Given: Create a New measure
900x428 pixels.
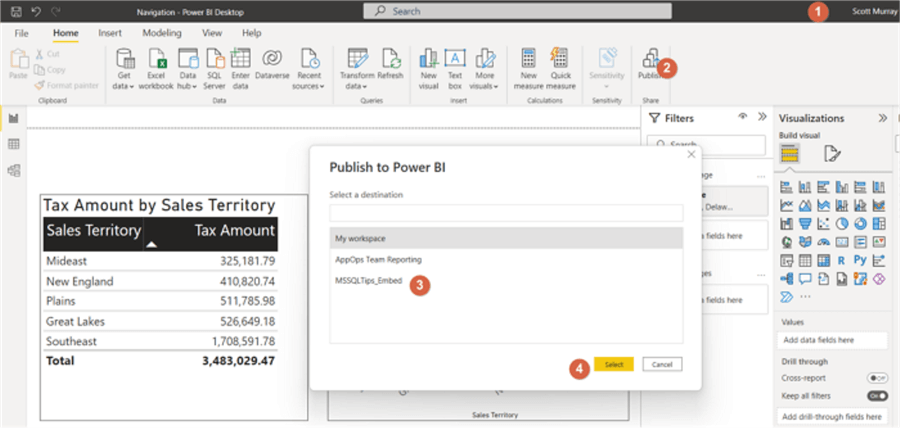Looking at the screenshot, I should click(x=529, y=69).
